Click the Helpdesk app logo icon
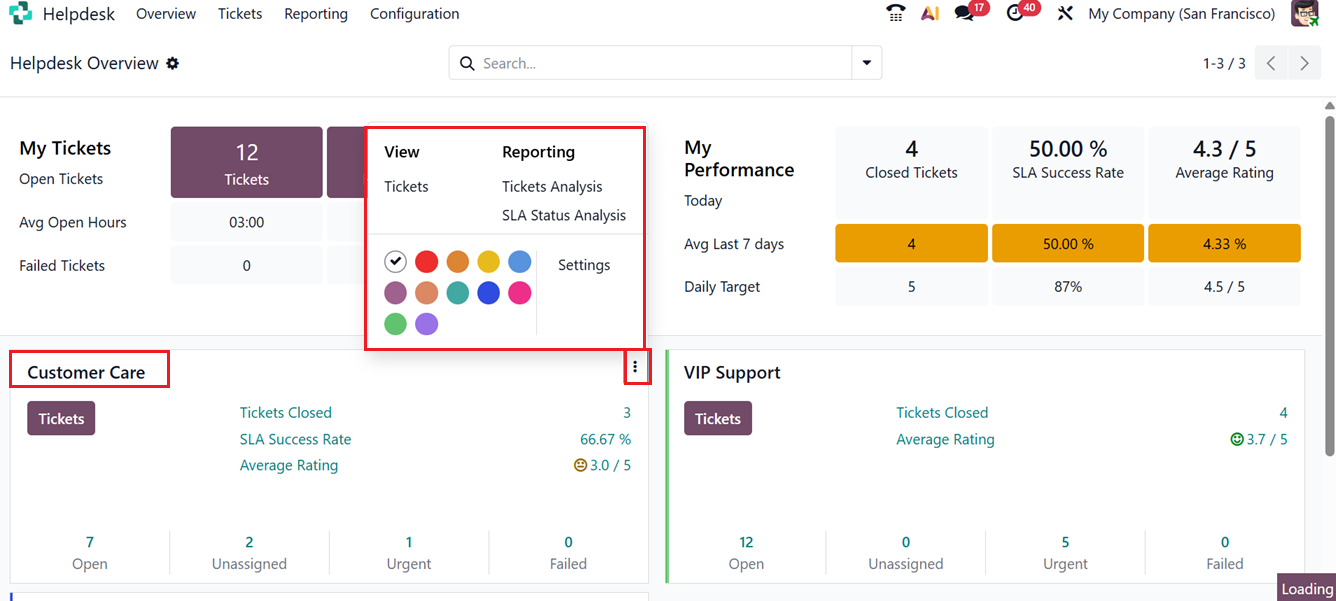The width and height of the screenshot is (1336, 601). [x=21, y=13]
